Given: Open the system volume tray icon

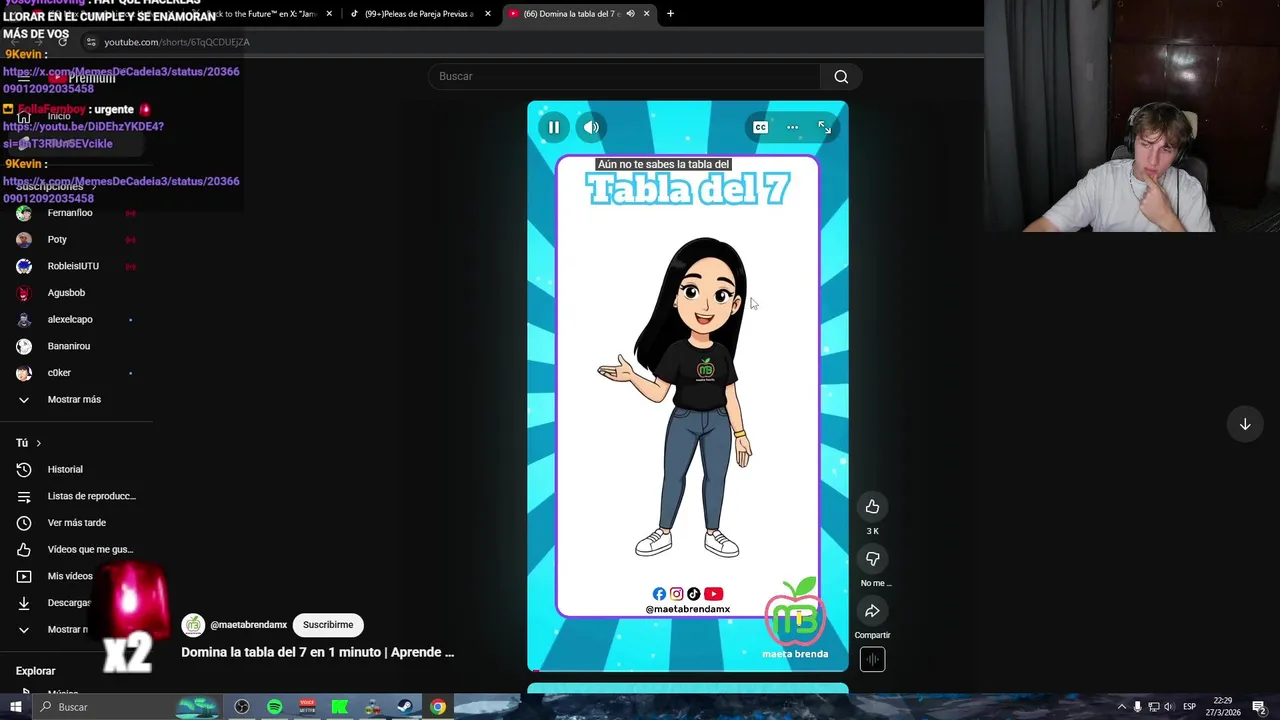Looking at the screenshot, I should coord(1168,707).
